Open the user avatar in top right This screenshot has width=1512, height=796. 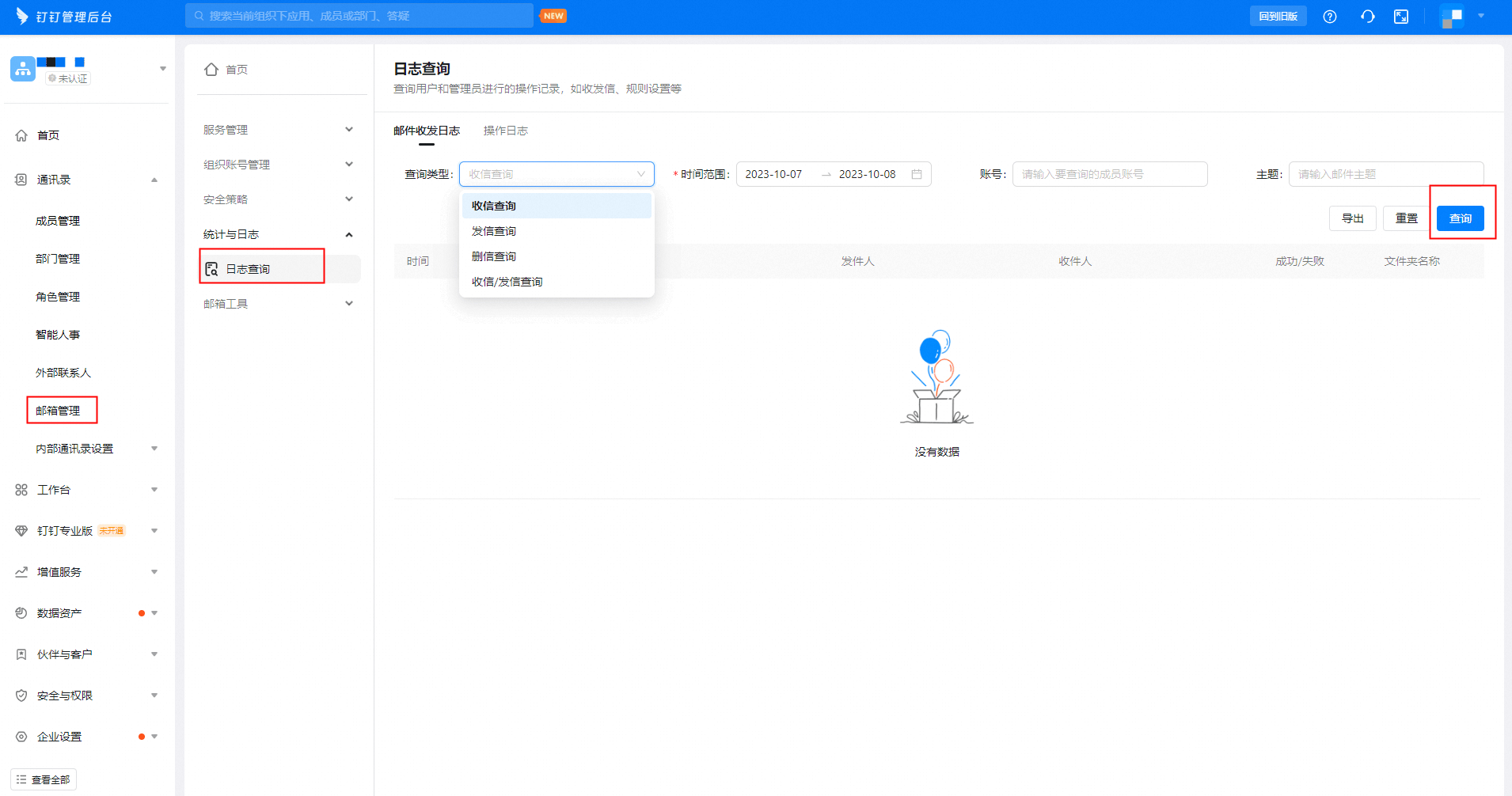[1452, 17]
